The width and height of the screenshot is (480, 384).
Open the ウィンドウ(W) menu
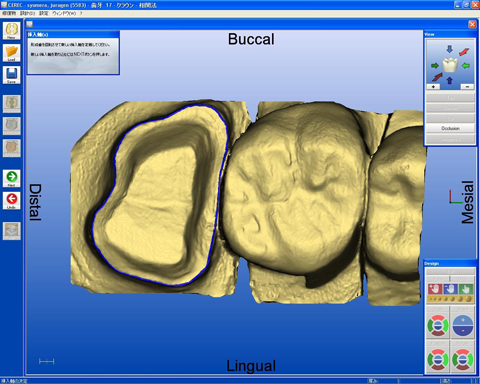(64, 13)
